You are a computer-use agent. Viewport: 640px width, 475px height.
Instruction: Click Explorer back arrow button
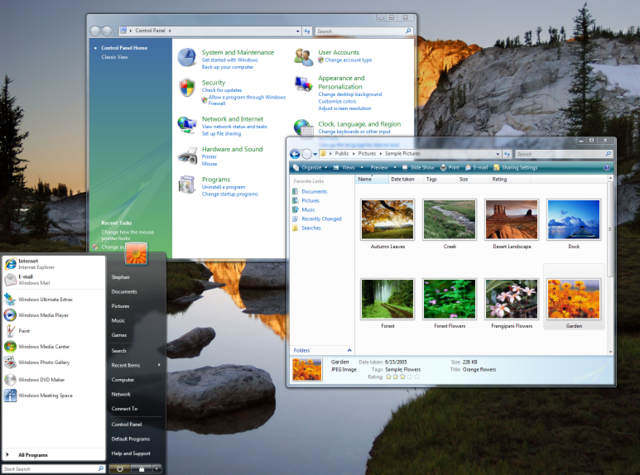coord(295,154)
